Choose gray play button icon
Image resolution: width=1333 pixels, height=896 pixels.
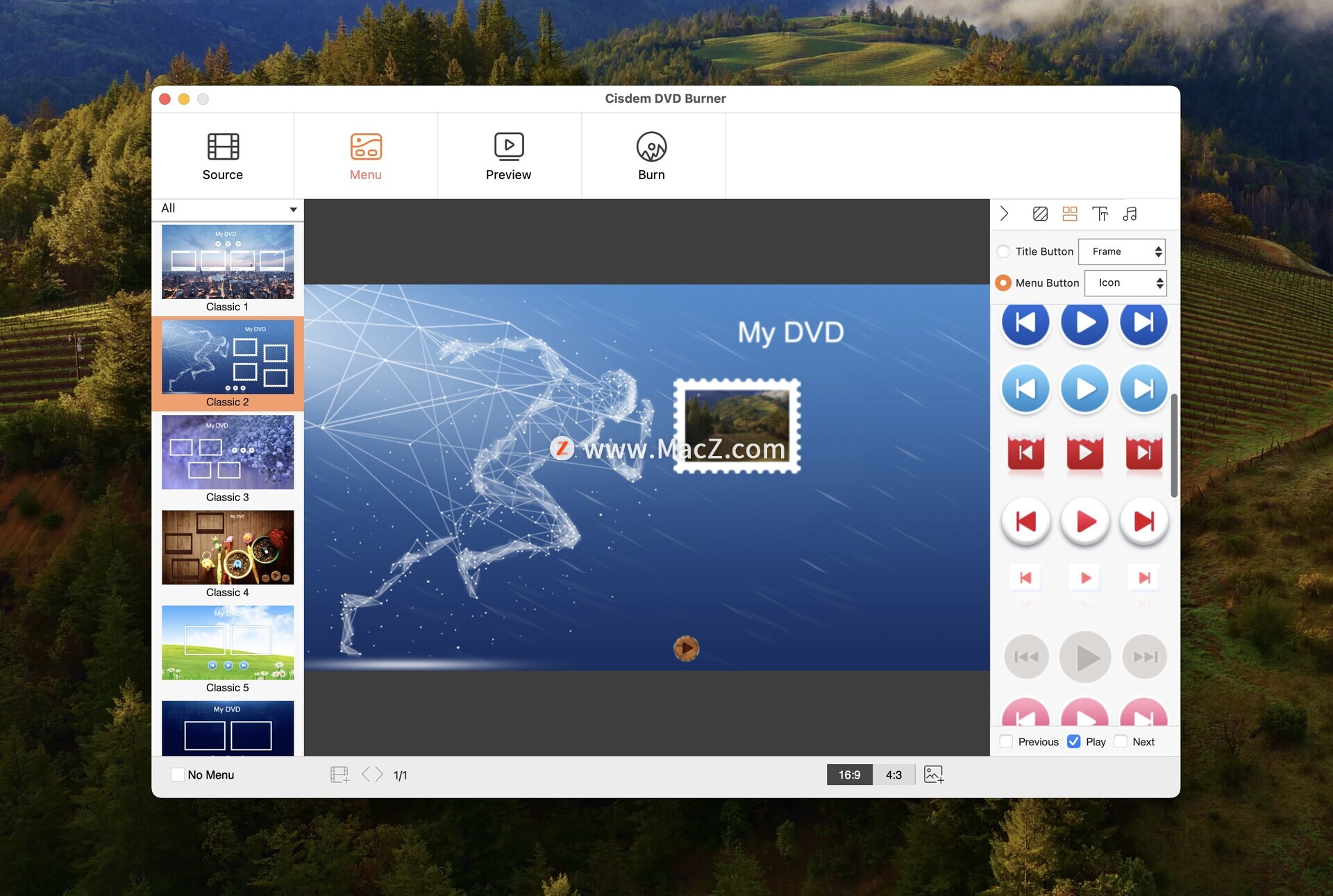click(x=1085, y=657)
